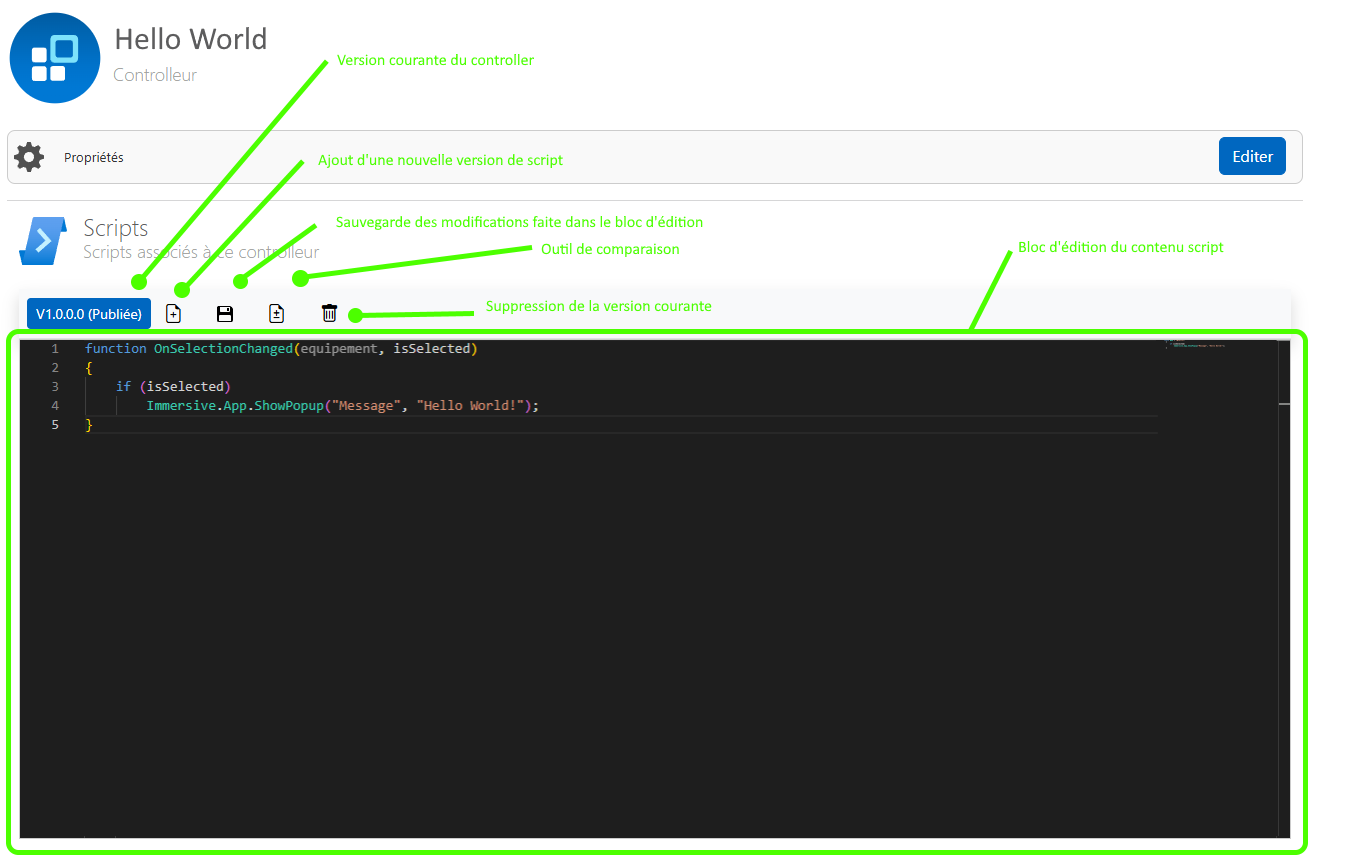Screen dimensions: 1351x862
Task: Save modifications made in the edit block
Action: (225, 313)
